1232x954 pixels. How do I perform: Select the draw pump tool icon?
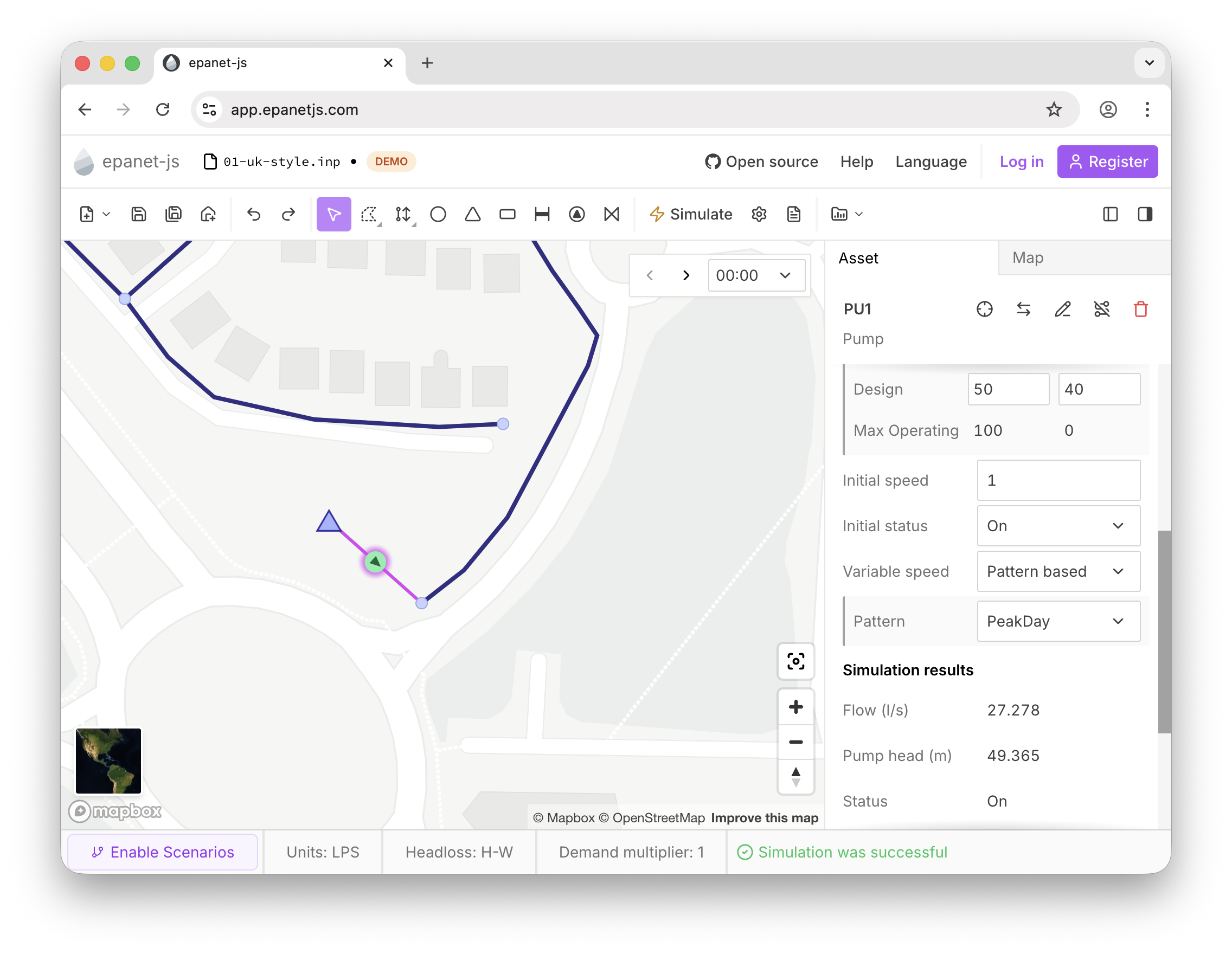pos(576,214)
